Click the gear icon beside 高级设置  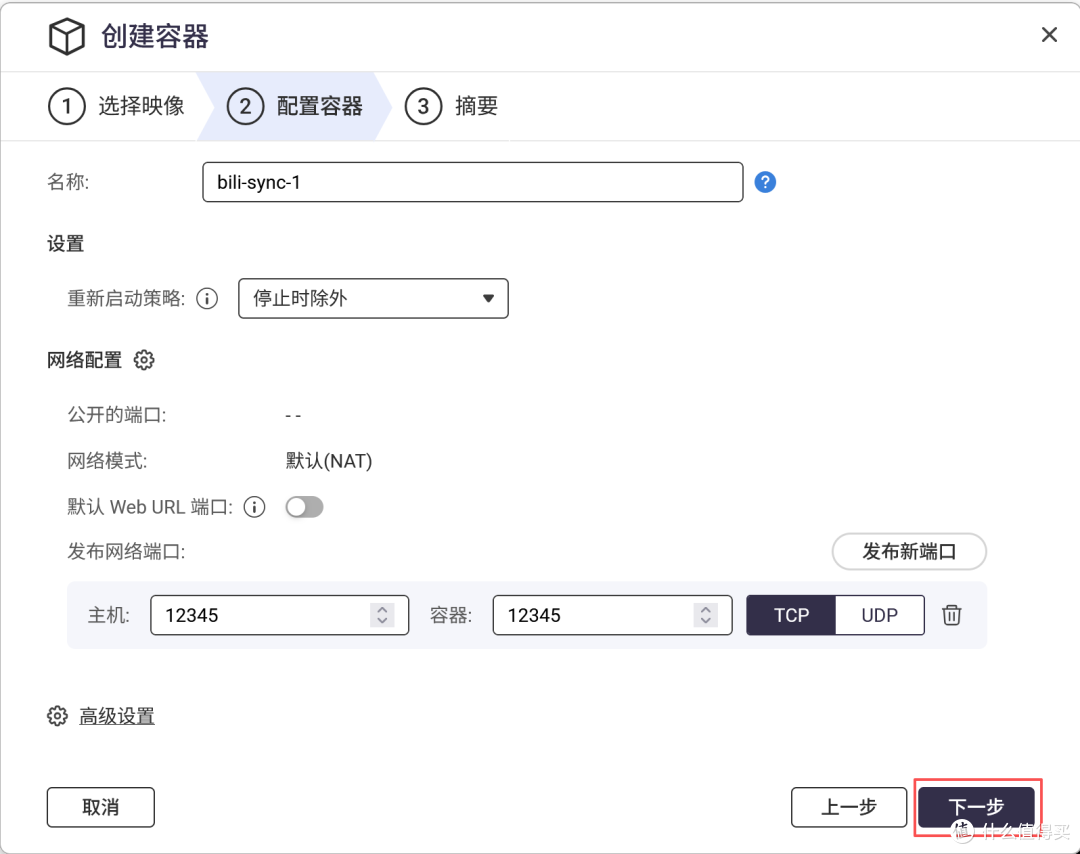pyautogui.click(x=57, y=716)
